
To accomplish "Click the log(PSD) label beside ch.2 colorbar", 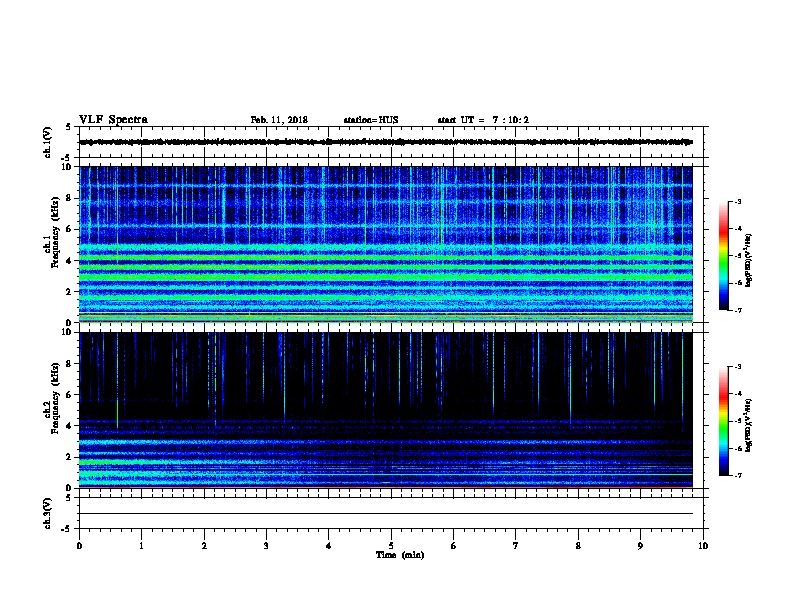I will coord(748,425).
